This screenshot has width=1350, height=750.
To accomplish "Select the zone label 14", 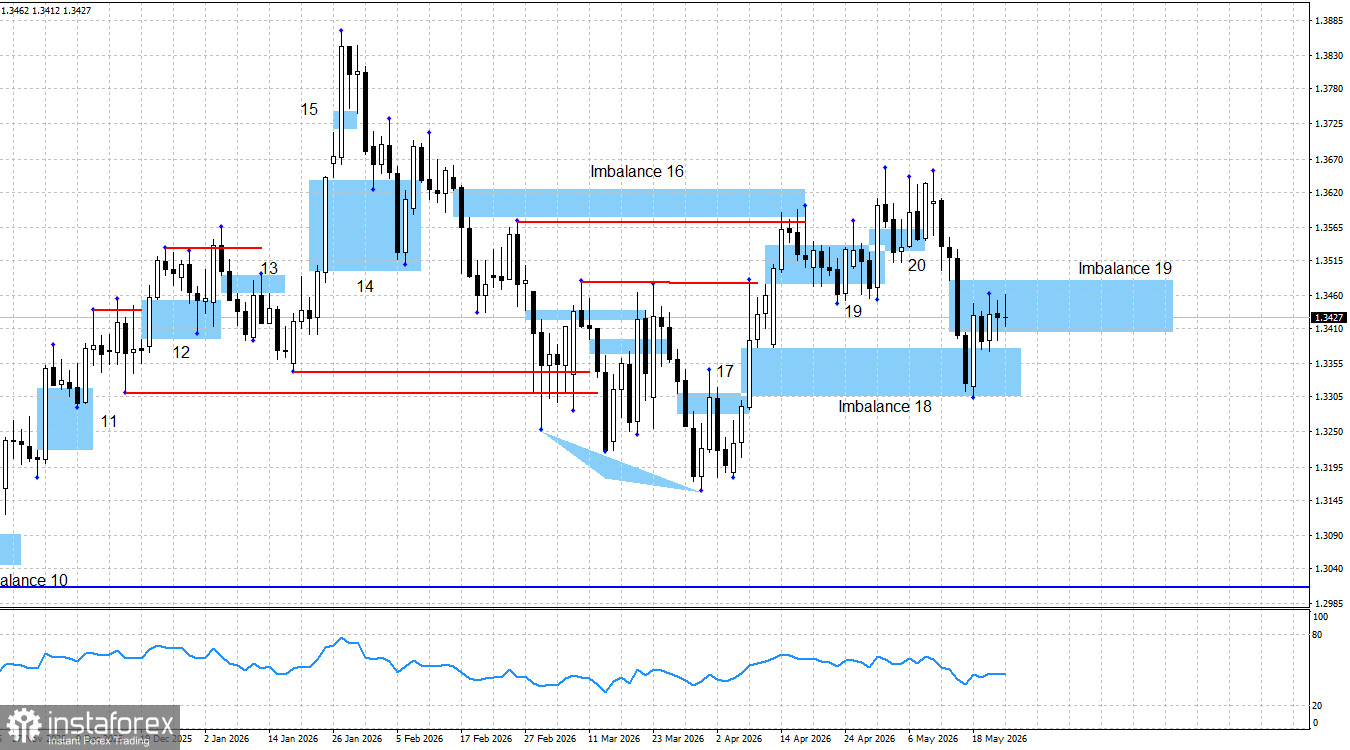I will tap(365, 286).
